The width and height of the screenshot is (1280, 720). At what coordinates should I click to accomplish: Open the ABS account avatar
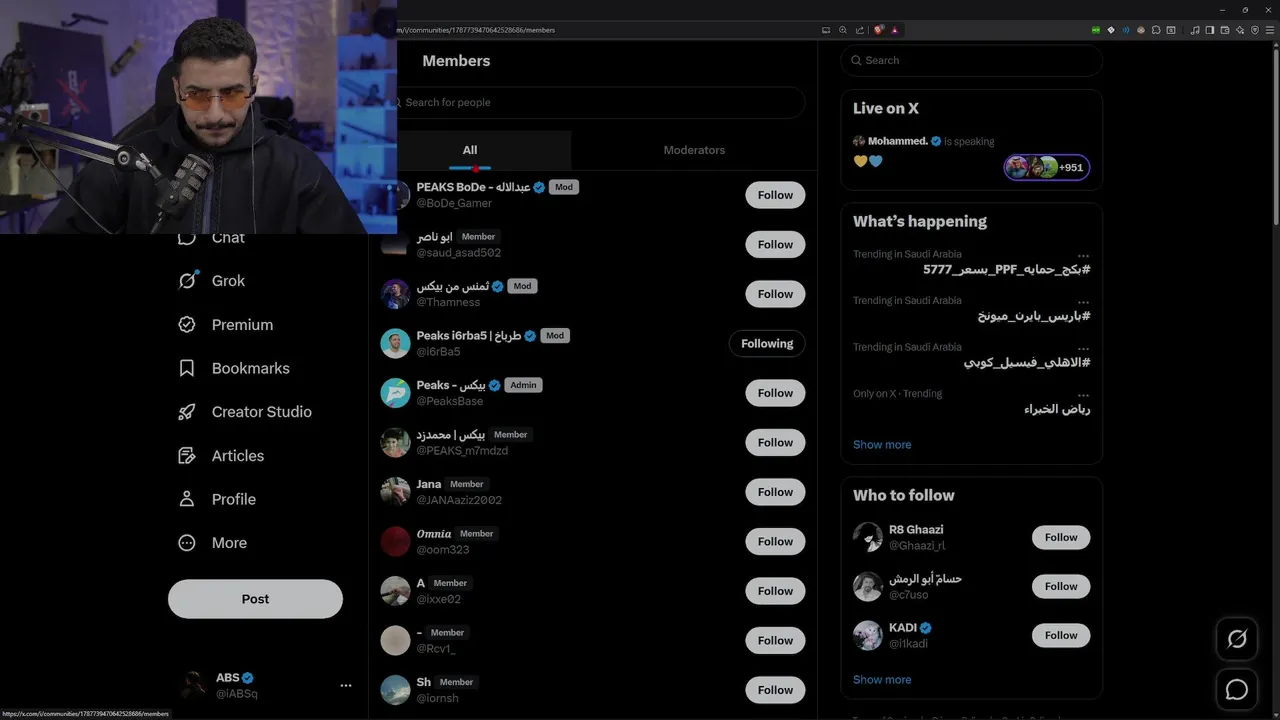tap(192, 685)
